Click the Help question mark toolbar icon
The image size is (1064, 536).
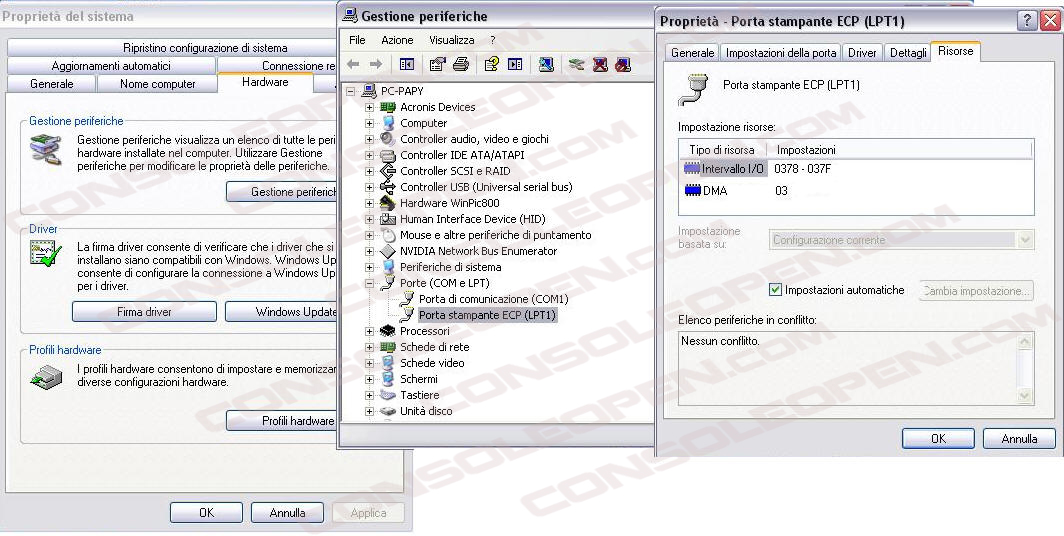coord(491,64)
